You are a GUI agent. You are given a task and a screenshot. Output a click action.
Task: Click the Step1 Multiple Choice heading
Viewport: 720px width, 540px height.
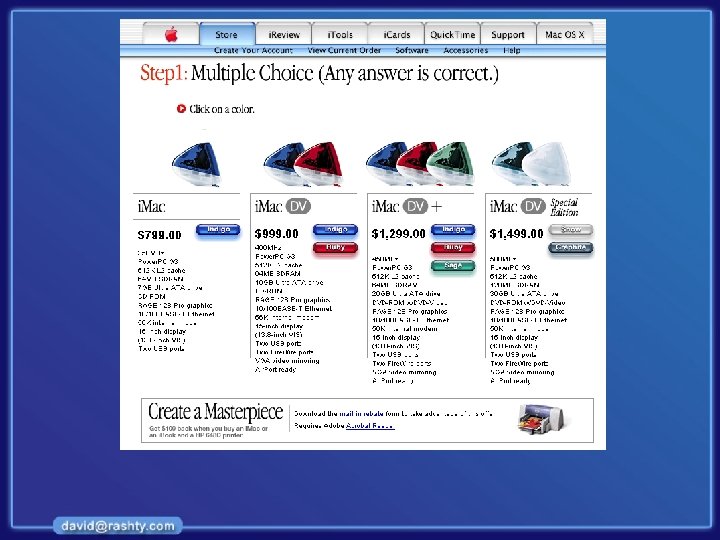tap(319, 73)
